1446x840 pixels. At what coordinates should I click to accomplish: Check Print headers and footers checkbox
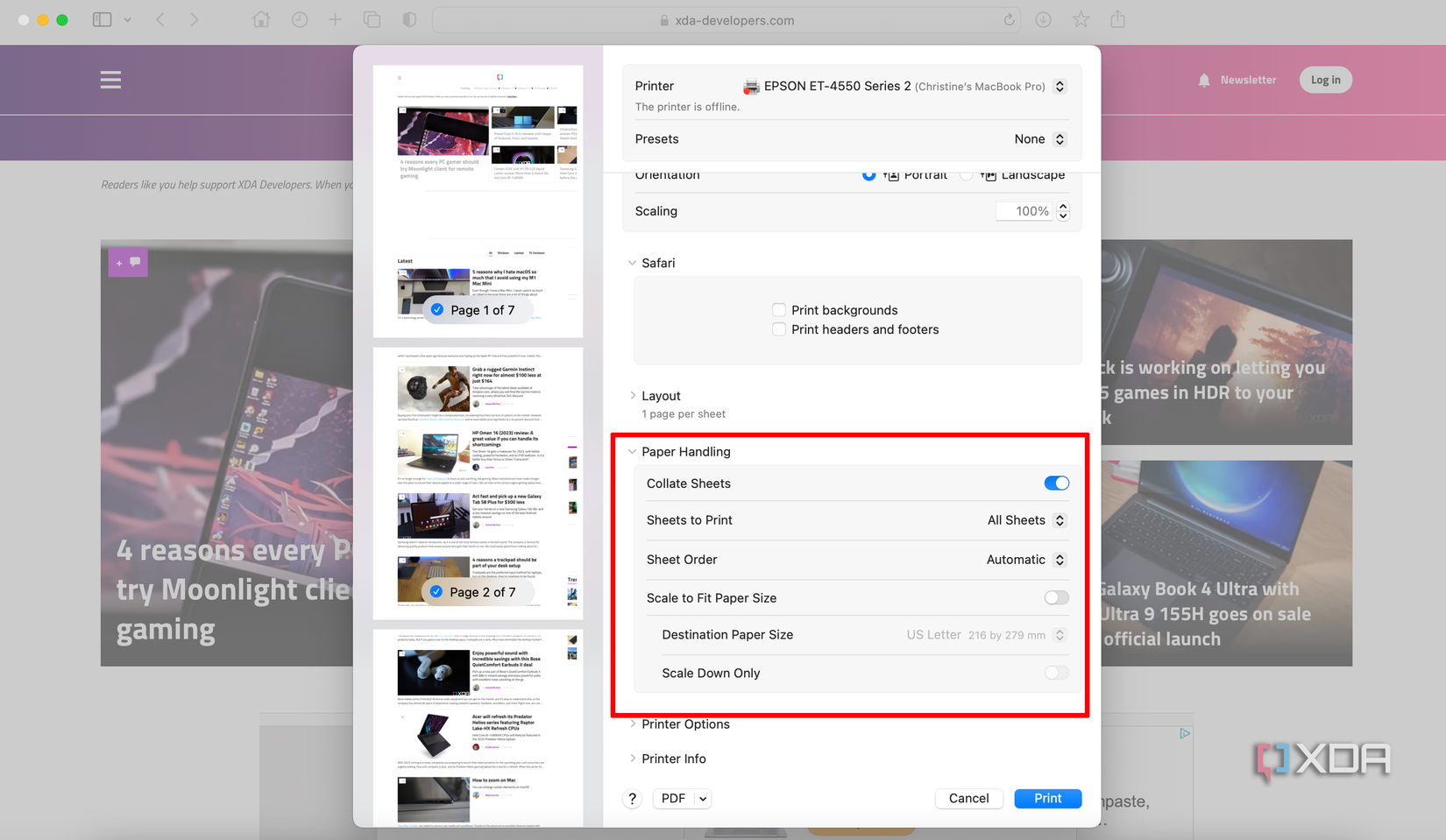(x=779, y=329)
